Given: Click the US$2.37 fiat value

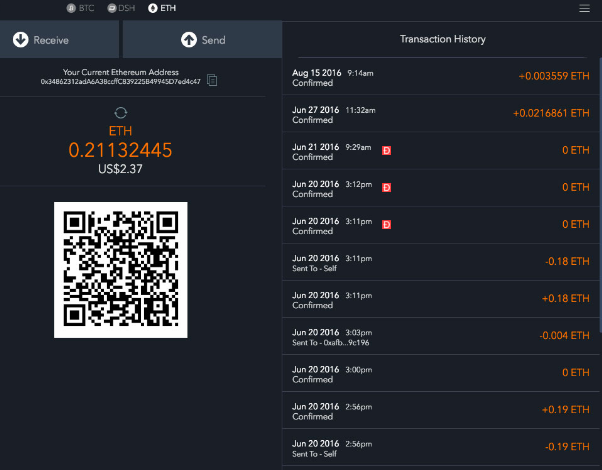Looking at the screenshot, I should tap(120, 169).
